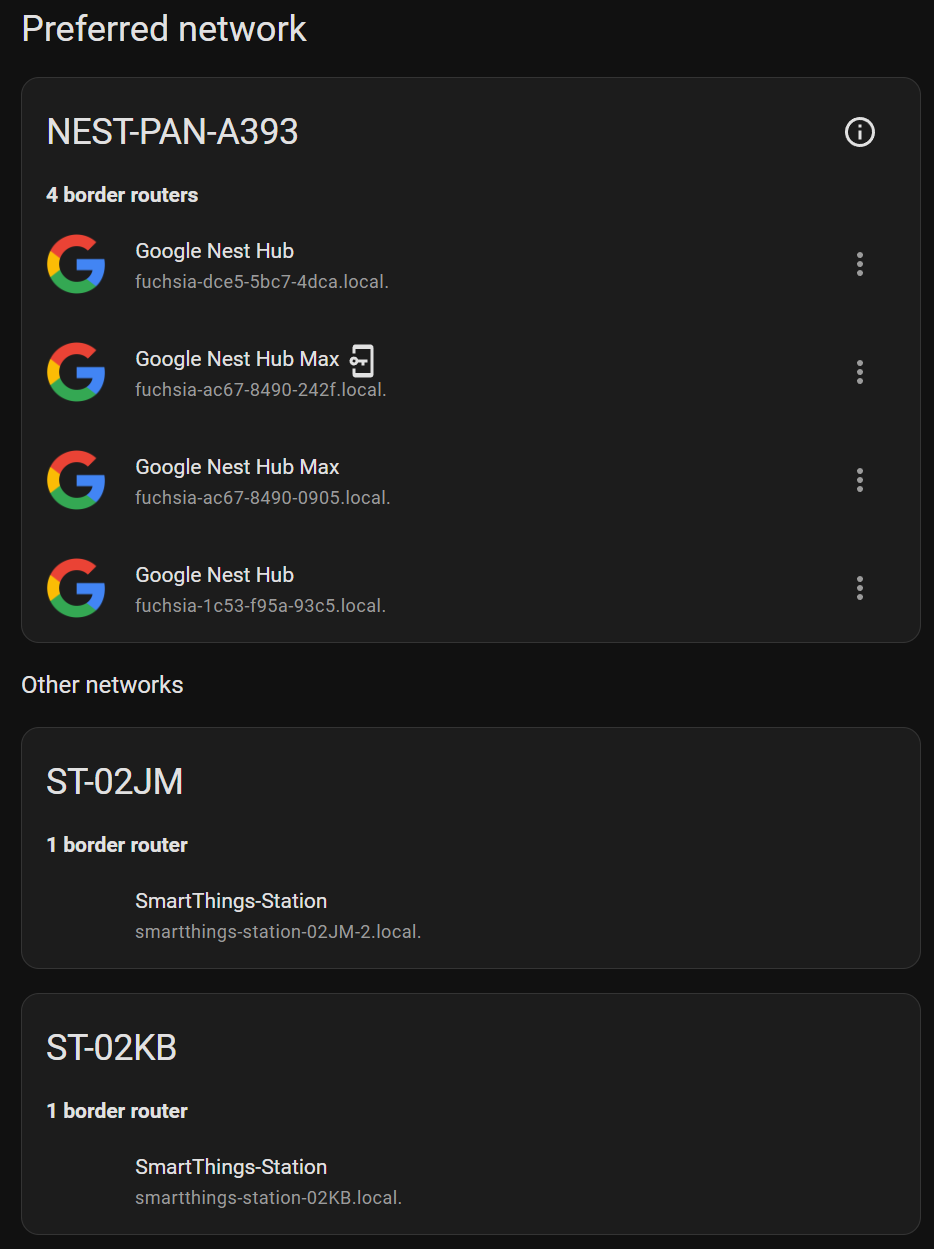Viewport: 934px width, 1249px height.
Task: Click Google logo of fuchsia-1c53-f95a-93c5 router
Action: (76, 588)
